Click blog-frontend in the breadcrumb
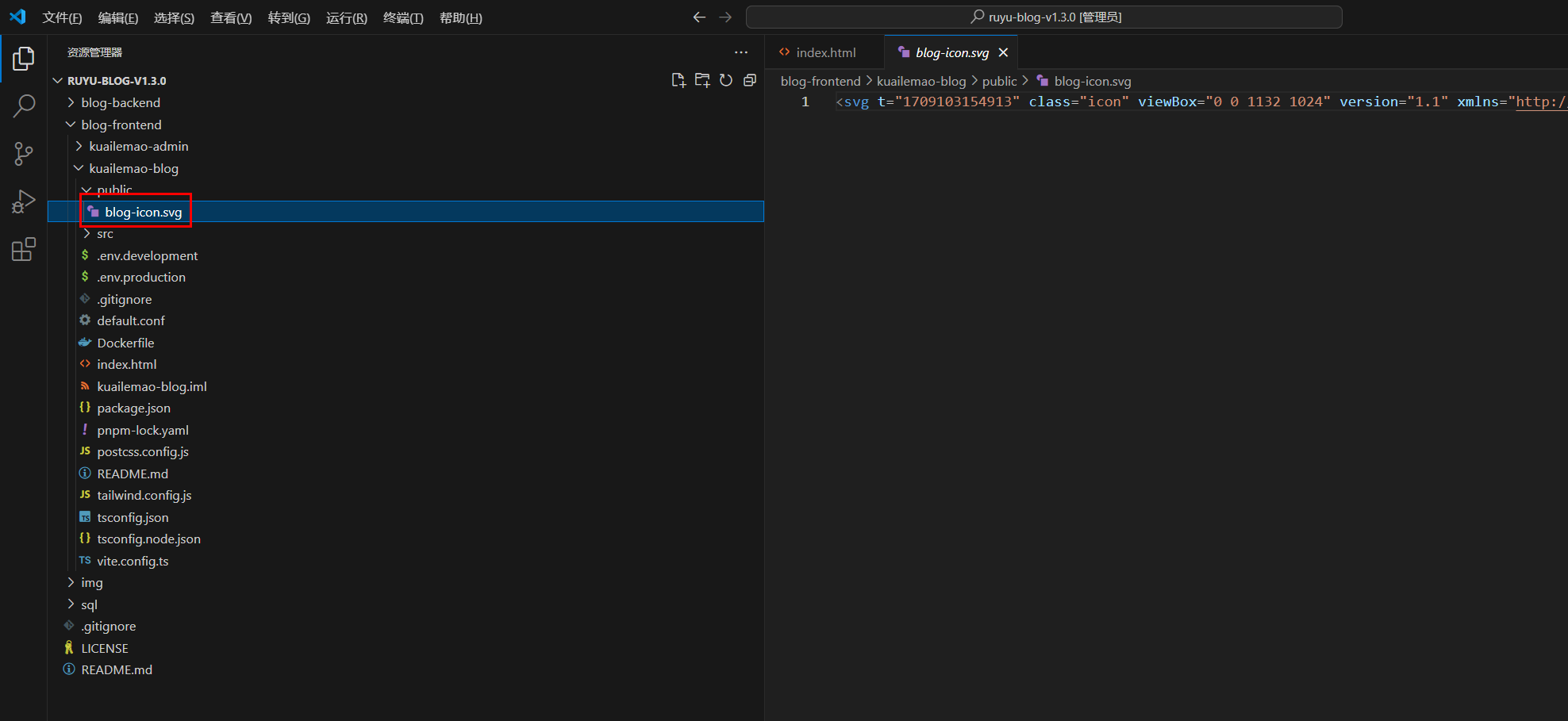 click(821, 81)
